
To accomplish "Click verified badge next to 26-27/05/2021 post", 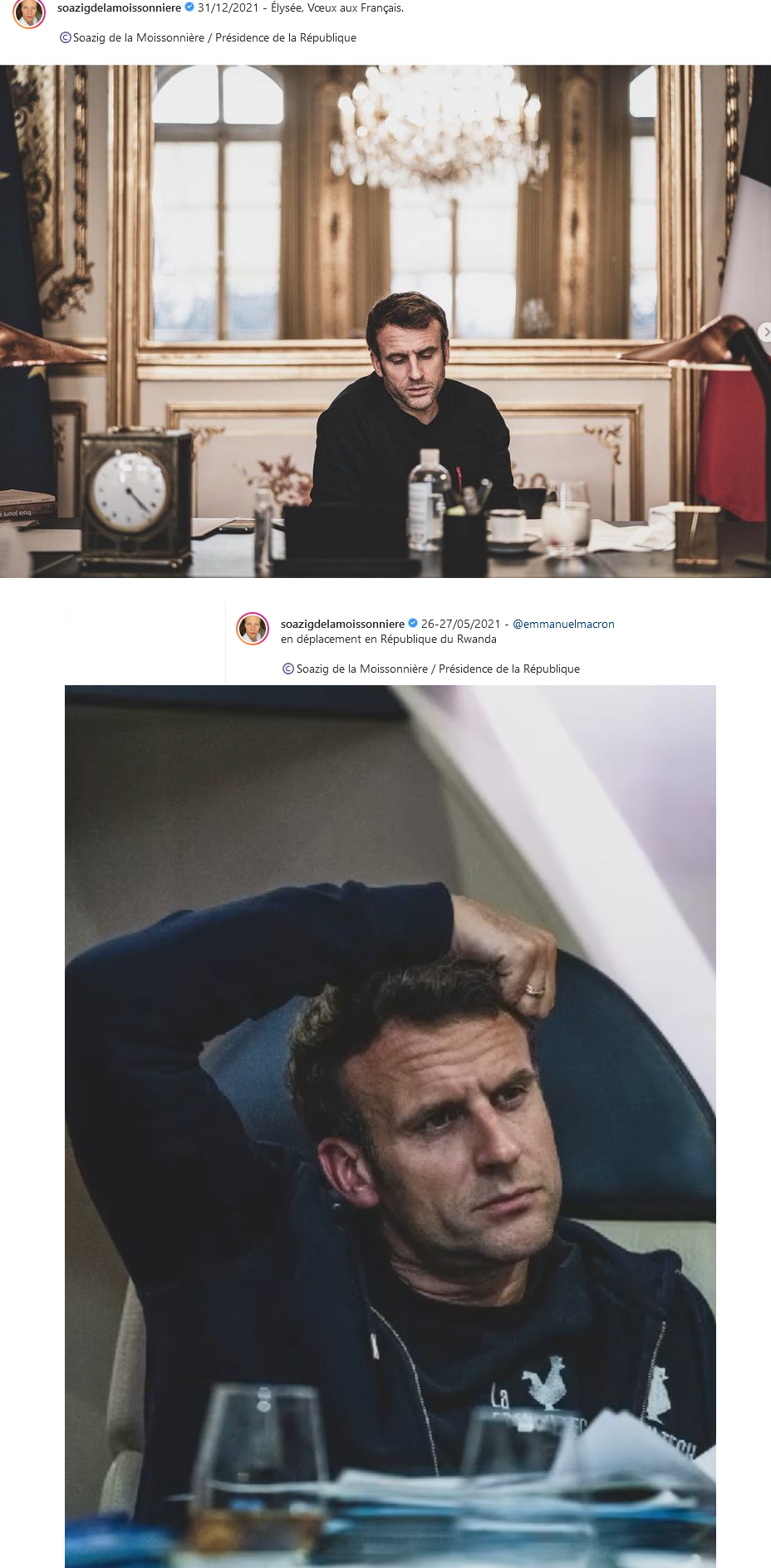I will point(413,624).
